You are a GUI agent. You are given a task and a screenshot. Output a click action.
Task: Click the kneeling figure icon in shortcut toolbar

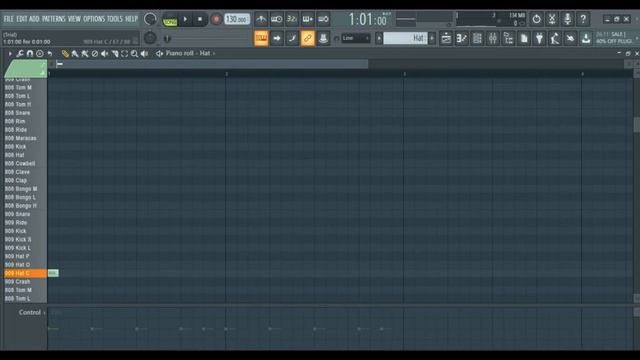555,38
